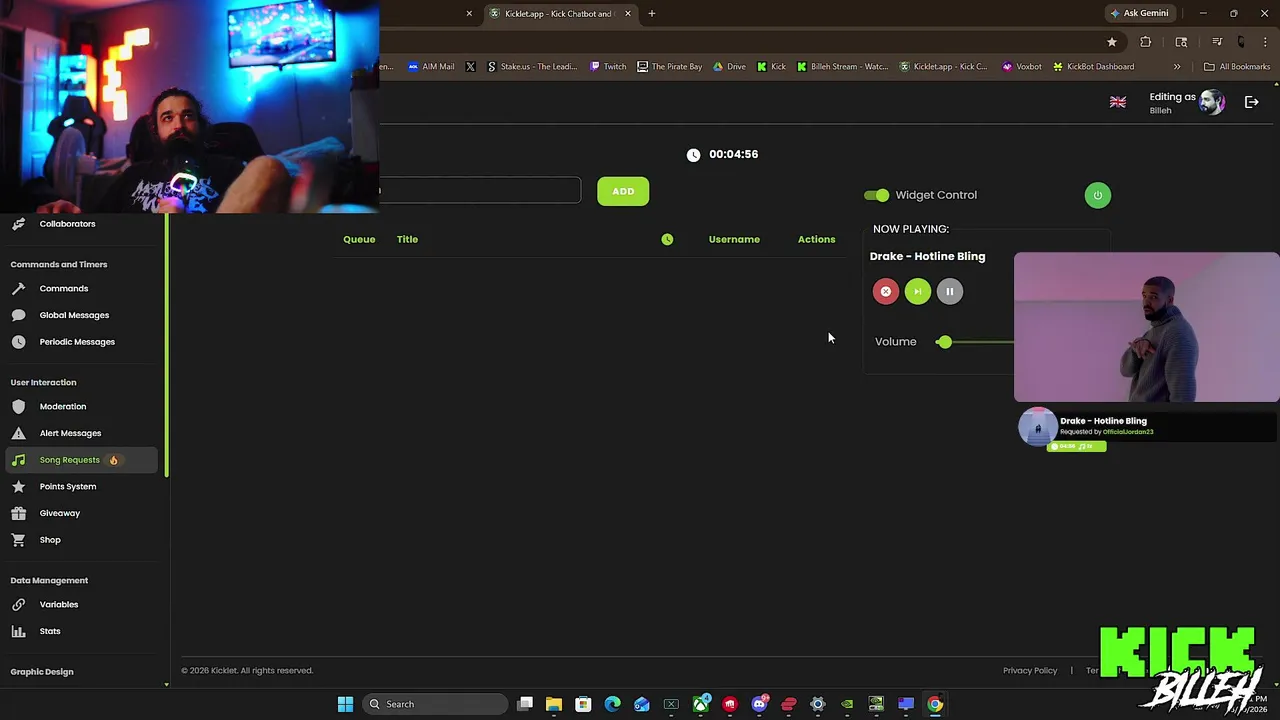The image size is (1280, 720).
Task: Open the Stake.us bookmark
Action: point(532,67)
